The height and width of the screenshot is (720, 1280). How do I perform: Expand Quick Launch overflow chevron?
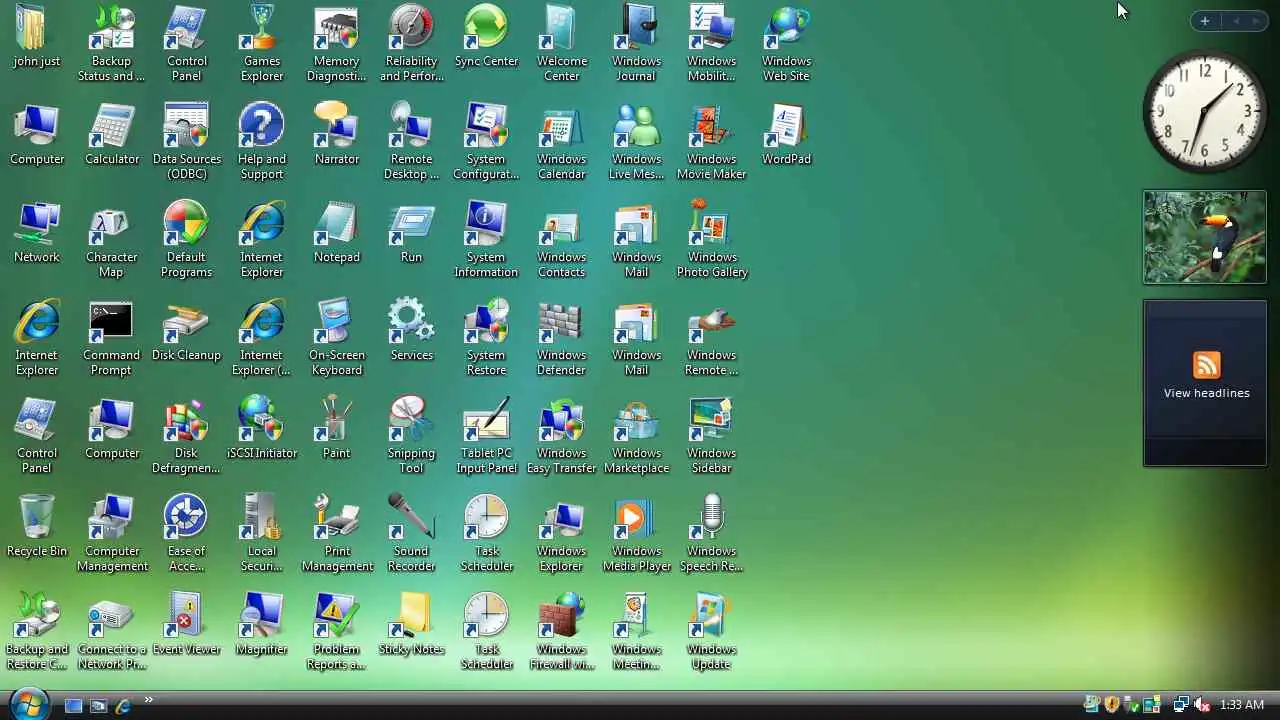(x=149, y=700)
